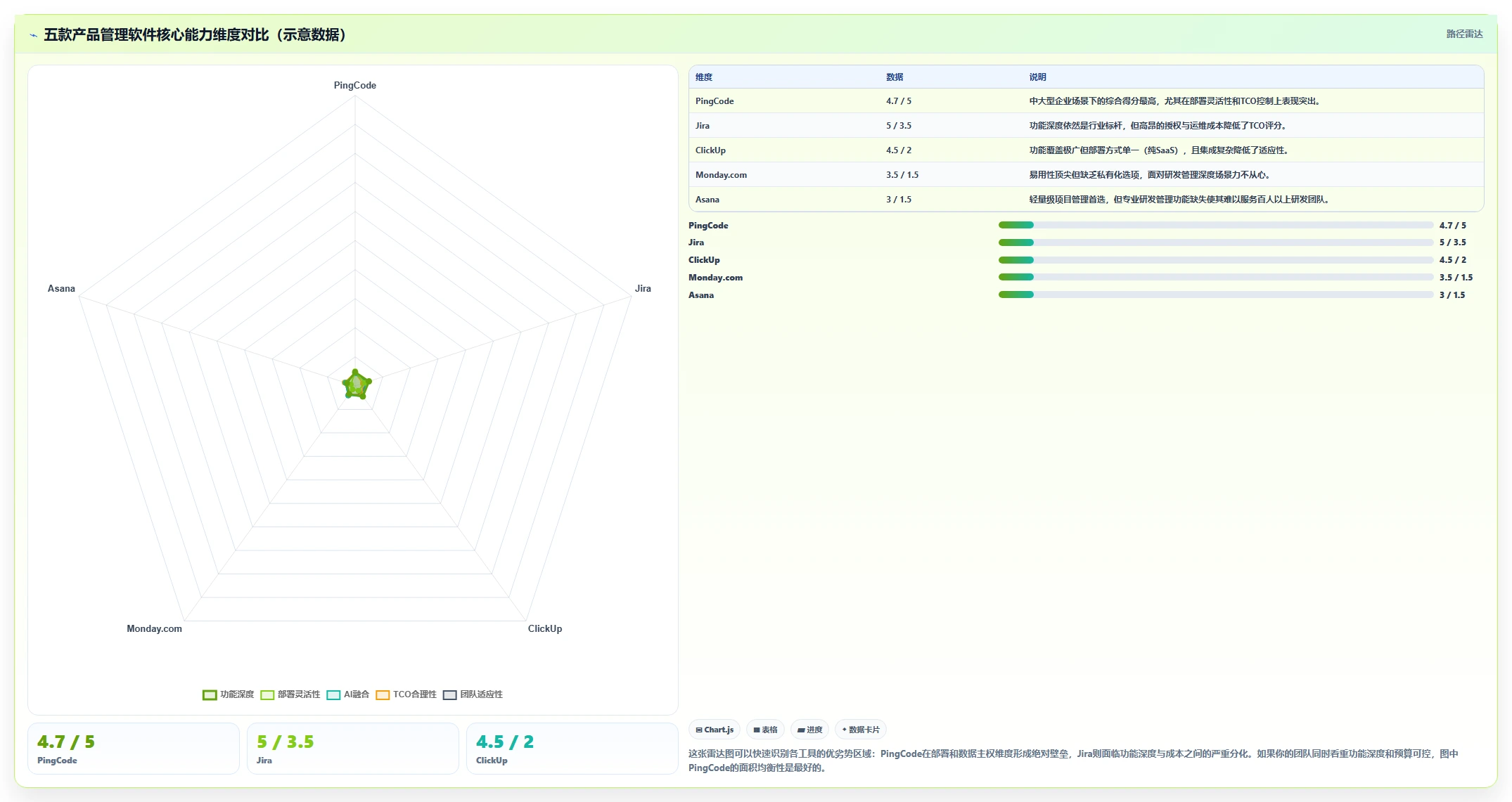Viewport: 1512px width, 802px height.
Task: Select the 表格 chip
Action: (765, 730)
